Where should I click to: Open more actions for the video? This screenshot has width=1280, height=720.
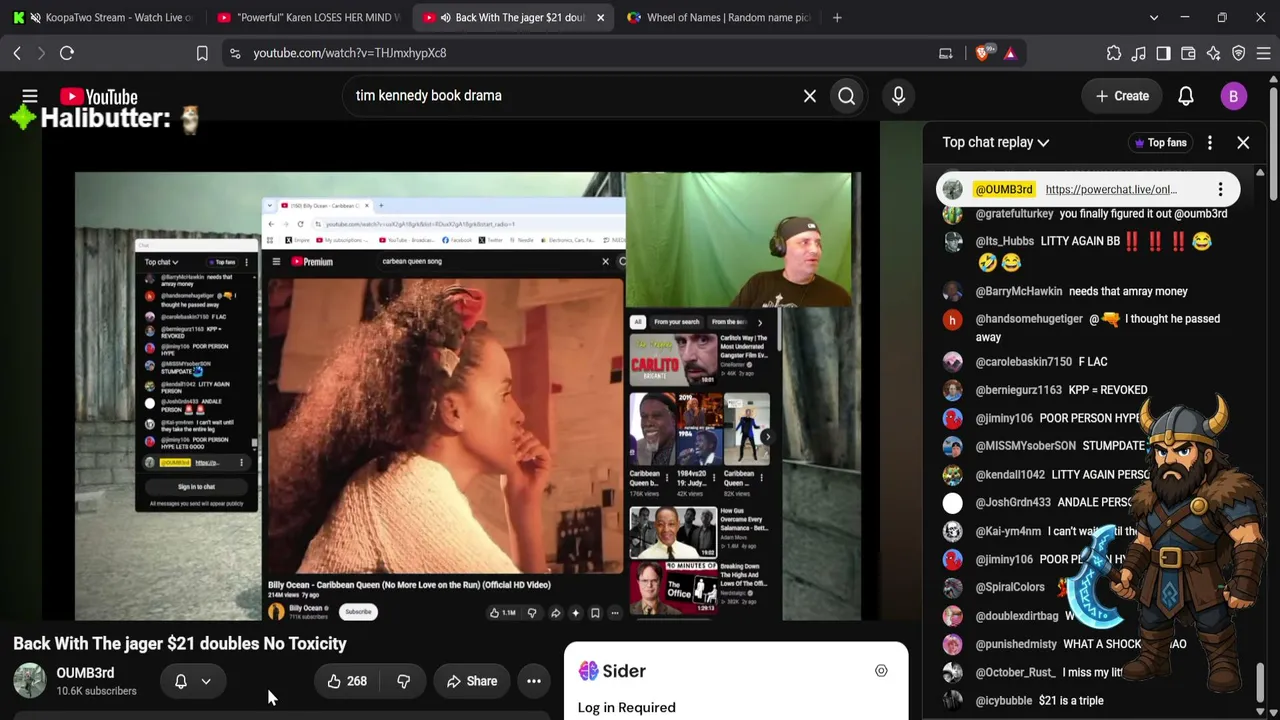pos(534,681)
